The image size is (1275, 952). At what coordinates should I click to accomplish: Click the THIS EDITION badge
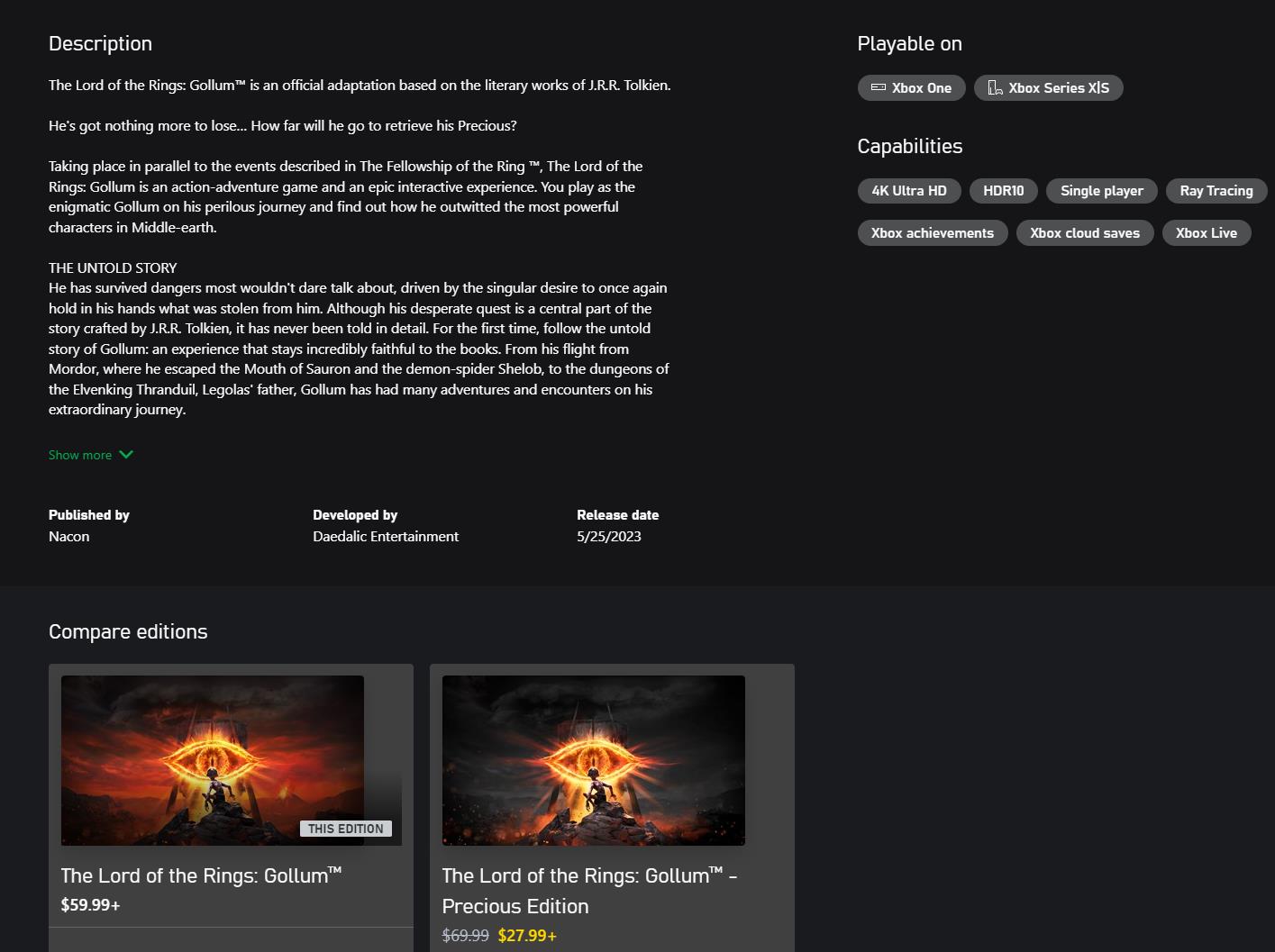pyautogui.click(x=346, y=829)
